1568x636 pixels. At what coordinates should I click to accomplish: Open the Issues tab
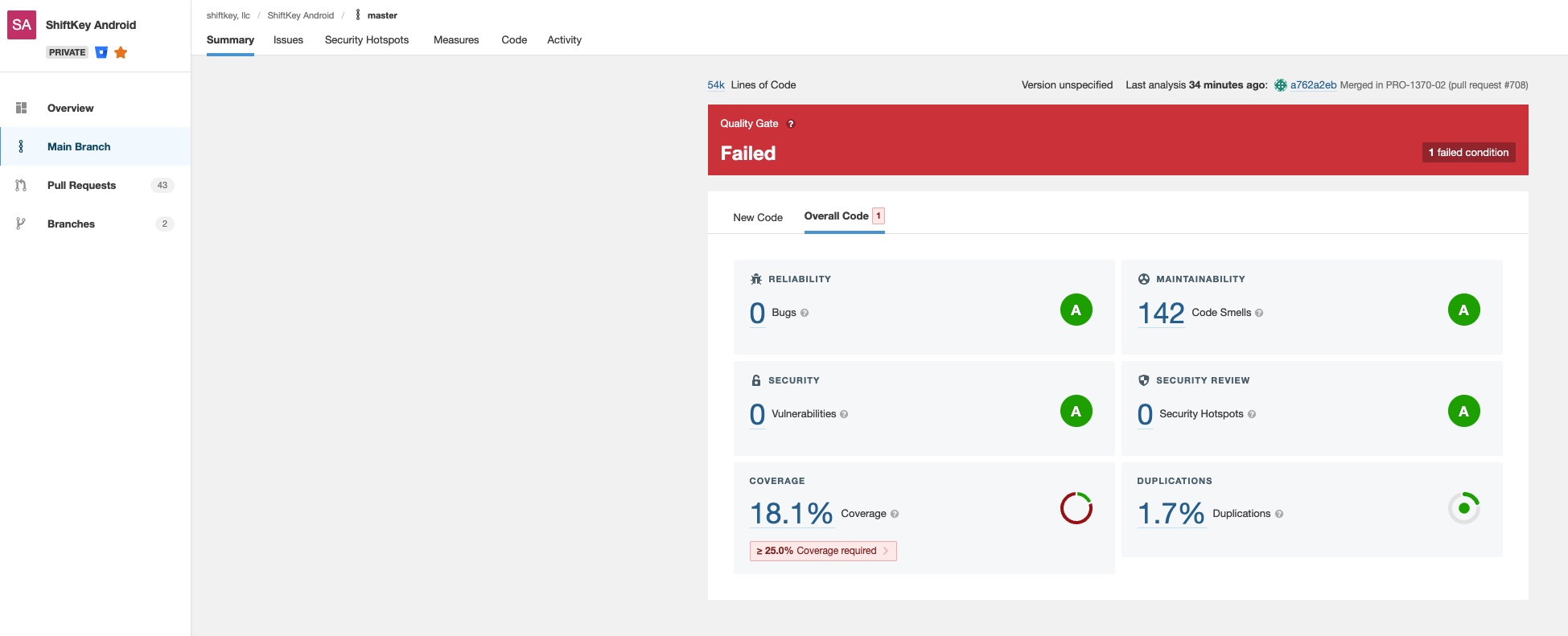(x=288, y=40)
